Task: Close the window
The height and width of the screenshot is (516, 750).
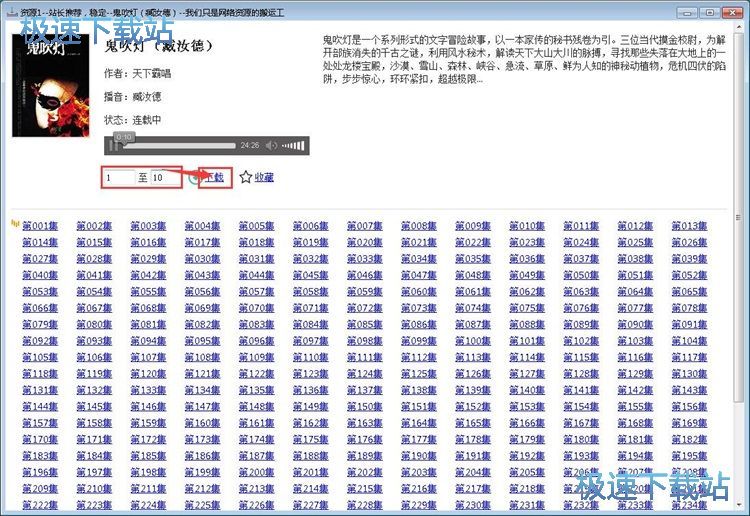Action: (733, 12)
